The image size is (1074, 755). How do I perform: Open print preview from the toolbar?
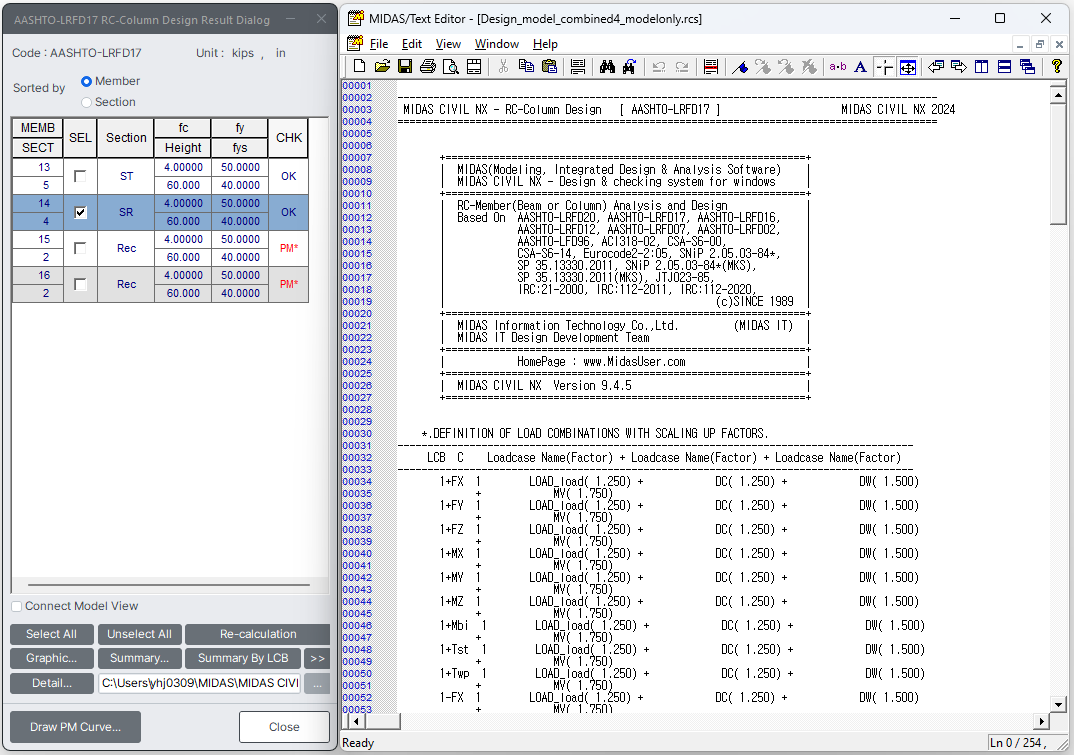tap(451, 66)
